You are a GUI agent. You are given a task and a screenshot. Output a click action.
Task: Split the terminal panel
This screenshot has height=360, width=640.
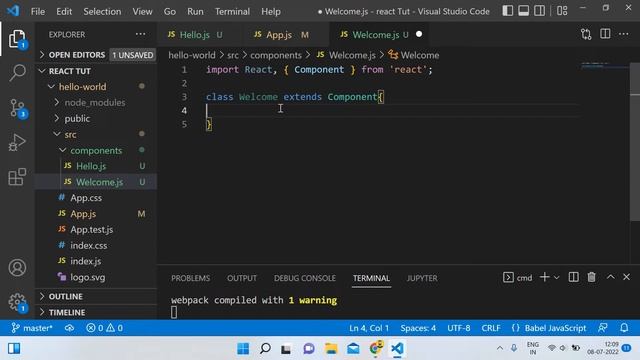(x=573, y=277)
